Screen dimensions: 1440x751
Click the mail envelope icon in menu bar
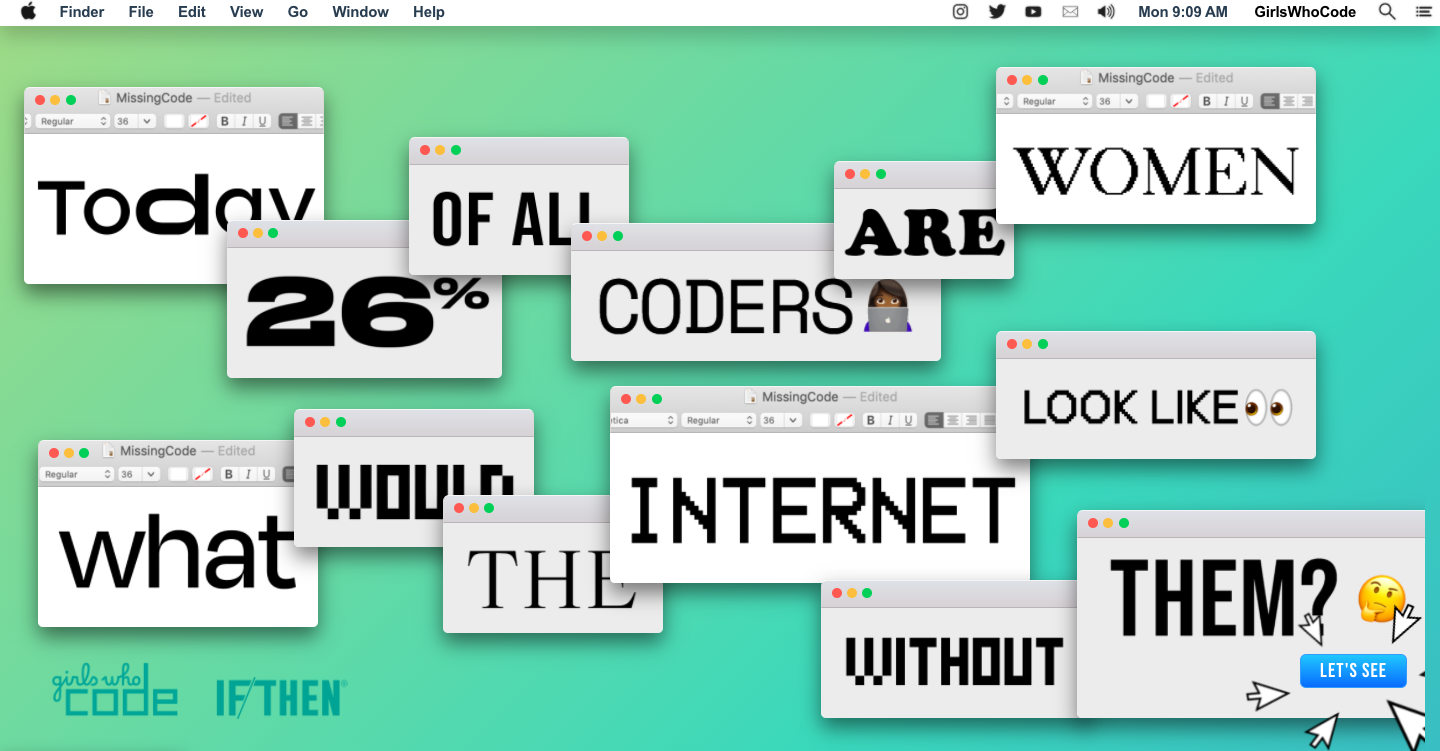click(1070, 12)
